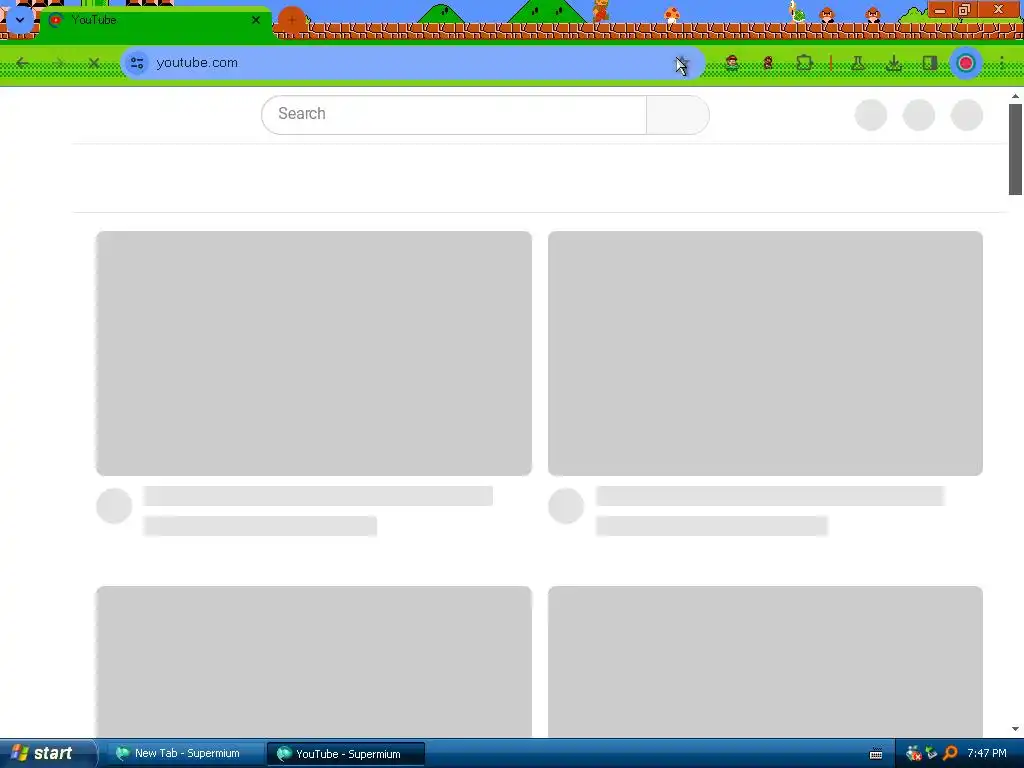Click the youtube.com address bar

[x=413, y=63]
